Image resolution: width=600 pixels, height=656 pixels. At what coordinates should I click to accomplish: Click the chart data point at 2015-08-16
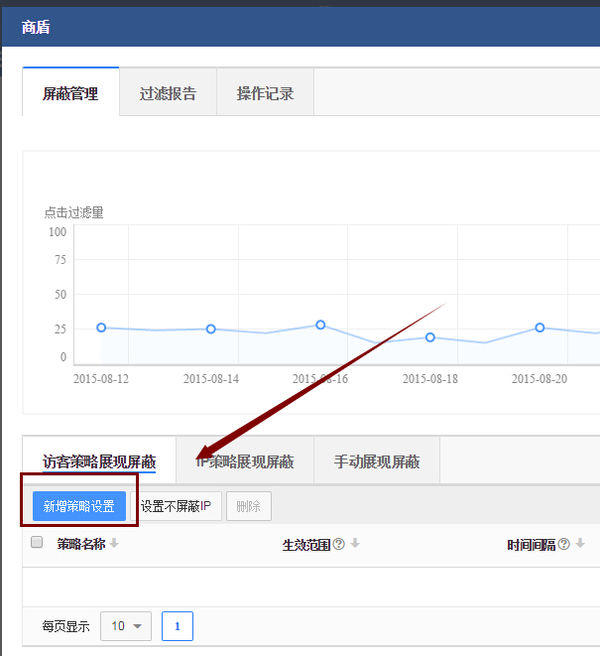click(320, 325)
